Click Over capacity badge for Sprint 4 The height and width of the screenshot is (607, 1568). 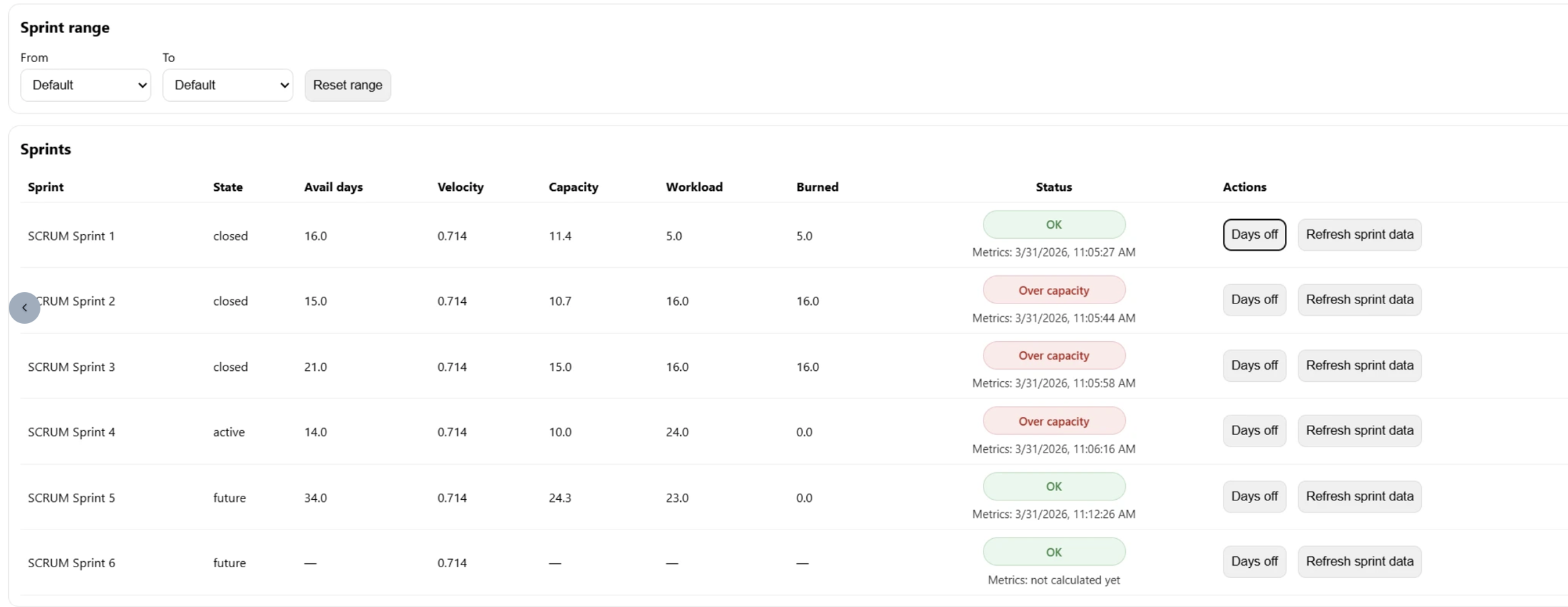(x=1054, y=421)
